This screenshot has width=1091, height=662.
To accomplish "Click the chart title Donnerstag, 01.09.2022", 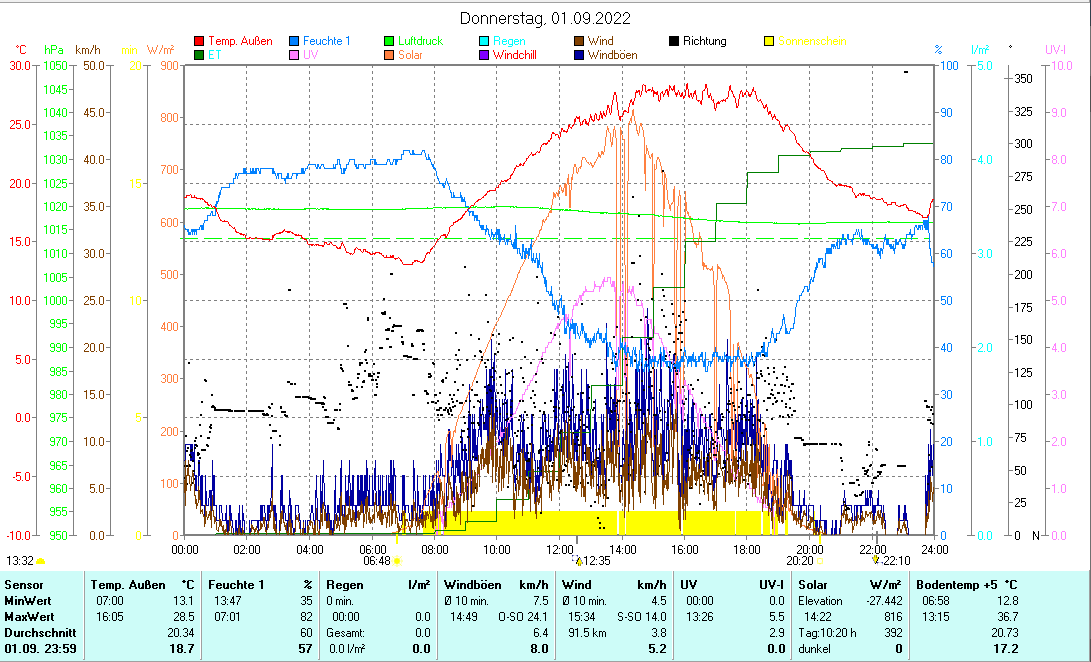I will [545, 19].
